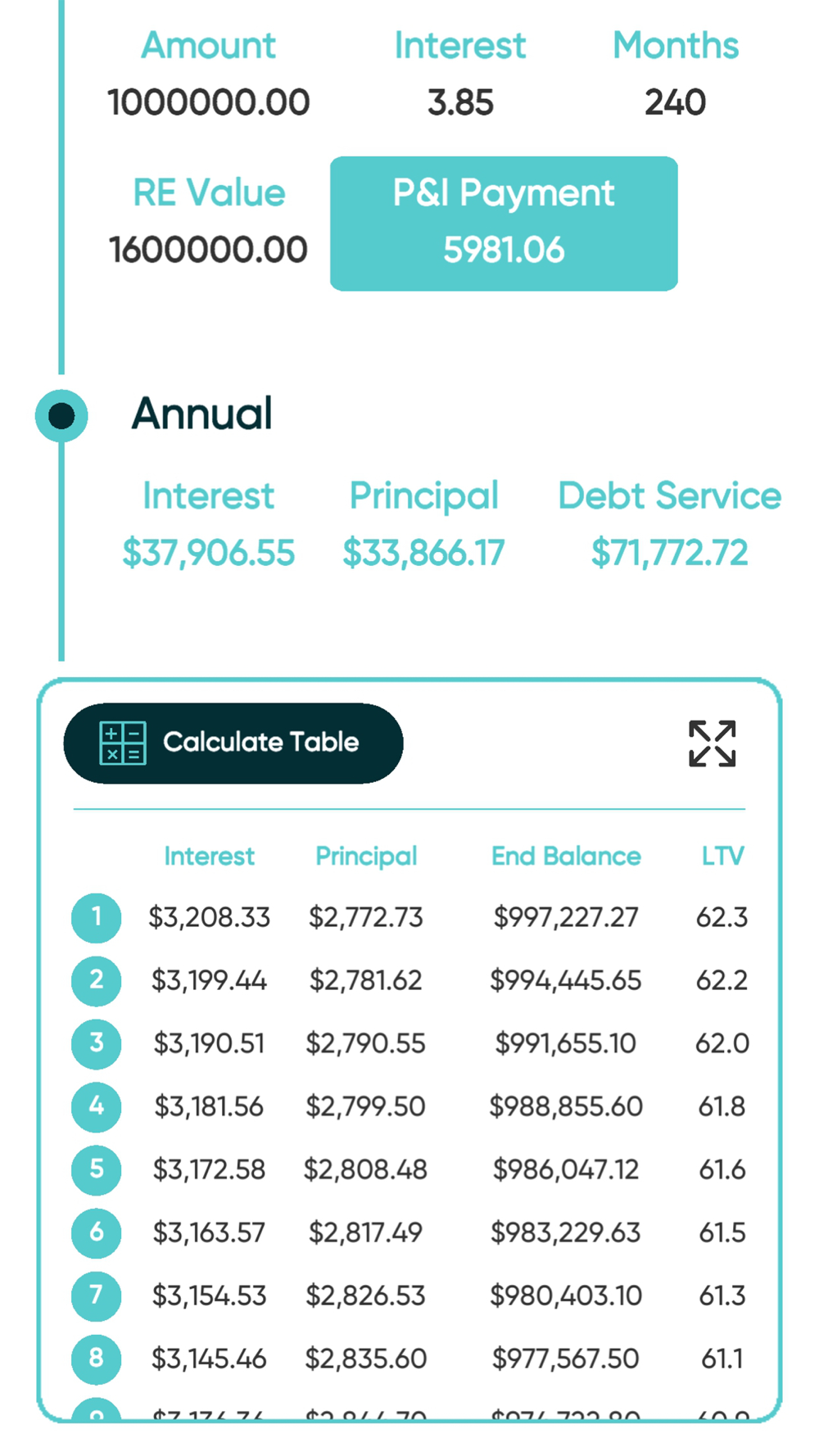Click the calculator icon in Calculate Table

point(123,743)
